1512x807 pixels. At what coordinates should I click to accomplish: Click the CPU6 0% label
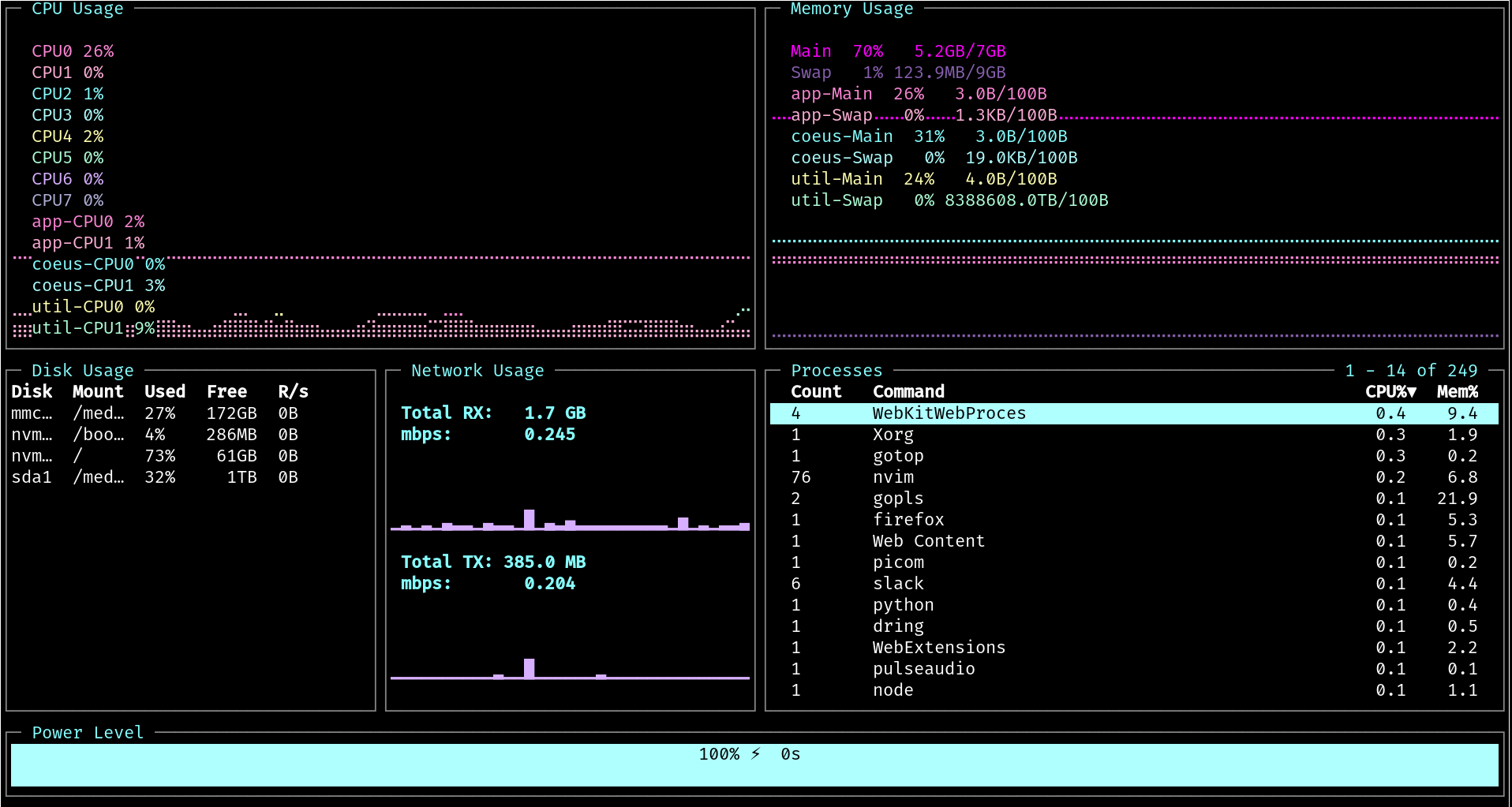pyautogui.click(x=68, y=179)
